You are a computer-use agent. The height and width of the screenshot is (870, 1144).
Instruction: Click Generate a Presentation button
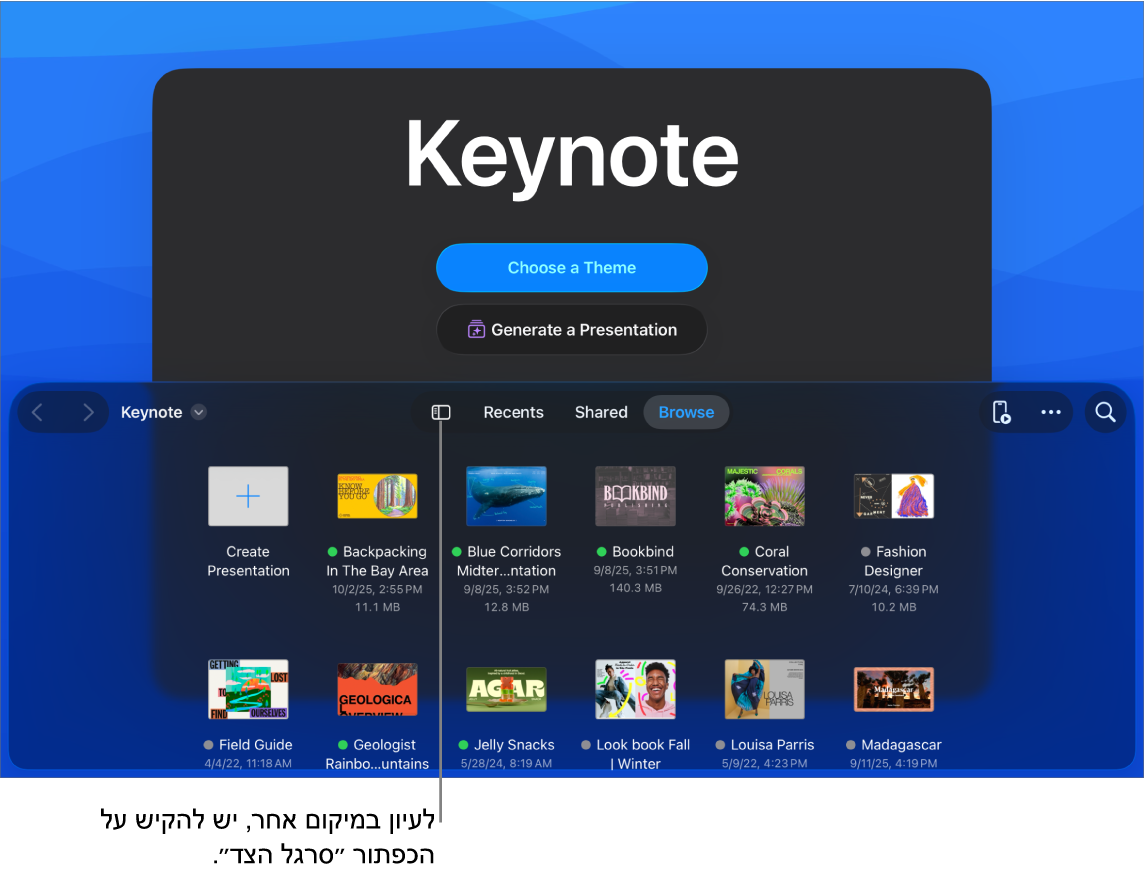(x=572, y=330)
